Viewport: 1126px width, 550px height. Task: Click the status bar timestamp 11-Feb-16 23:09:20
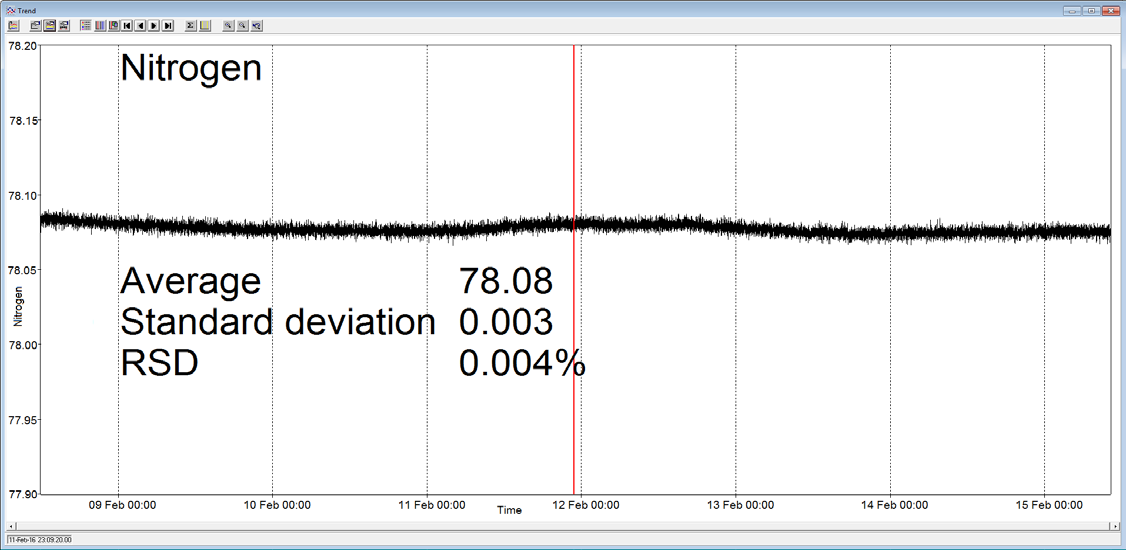point(39,539)
